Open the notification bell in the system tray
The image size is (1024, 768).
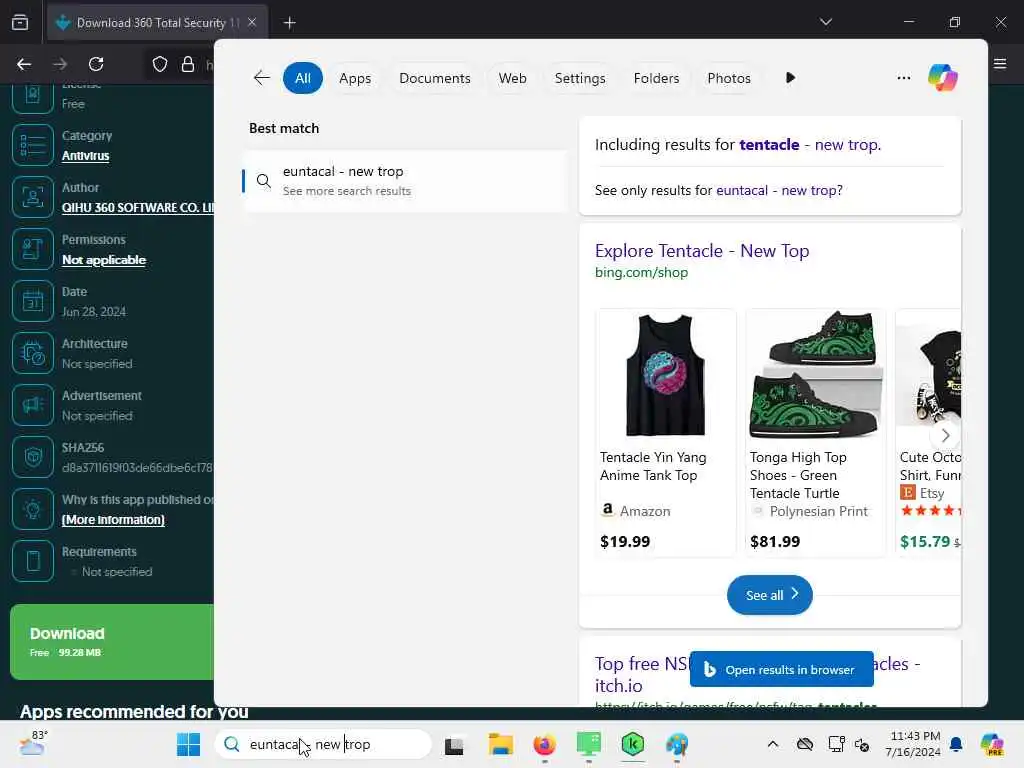956,744
